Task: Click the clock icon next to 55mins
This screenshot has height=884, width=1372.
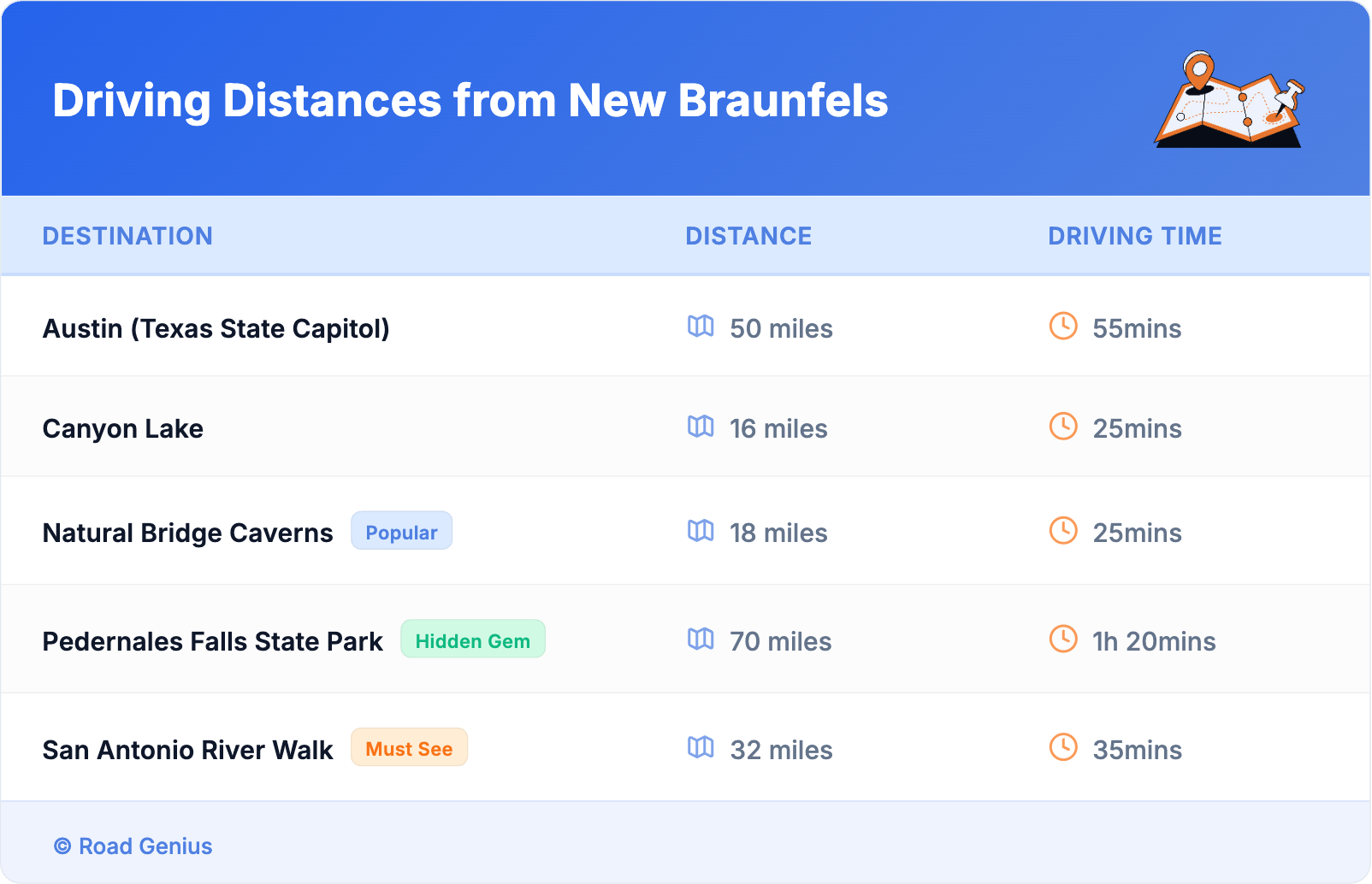Action: click(1063, 327)
